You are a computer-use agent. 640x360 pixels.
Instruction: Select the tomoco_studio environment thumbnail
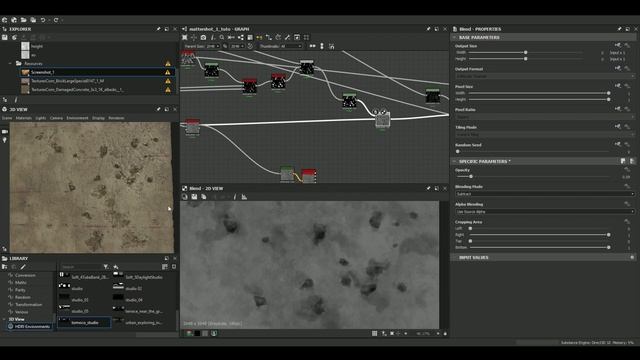point(84,322)
